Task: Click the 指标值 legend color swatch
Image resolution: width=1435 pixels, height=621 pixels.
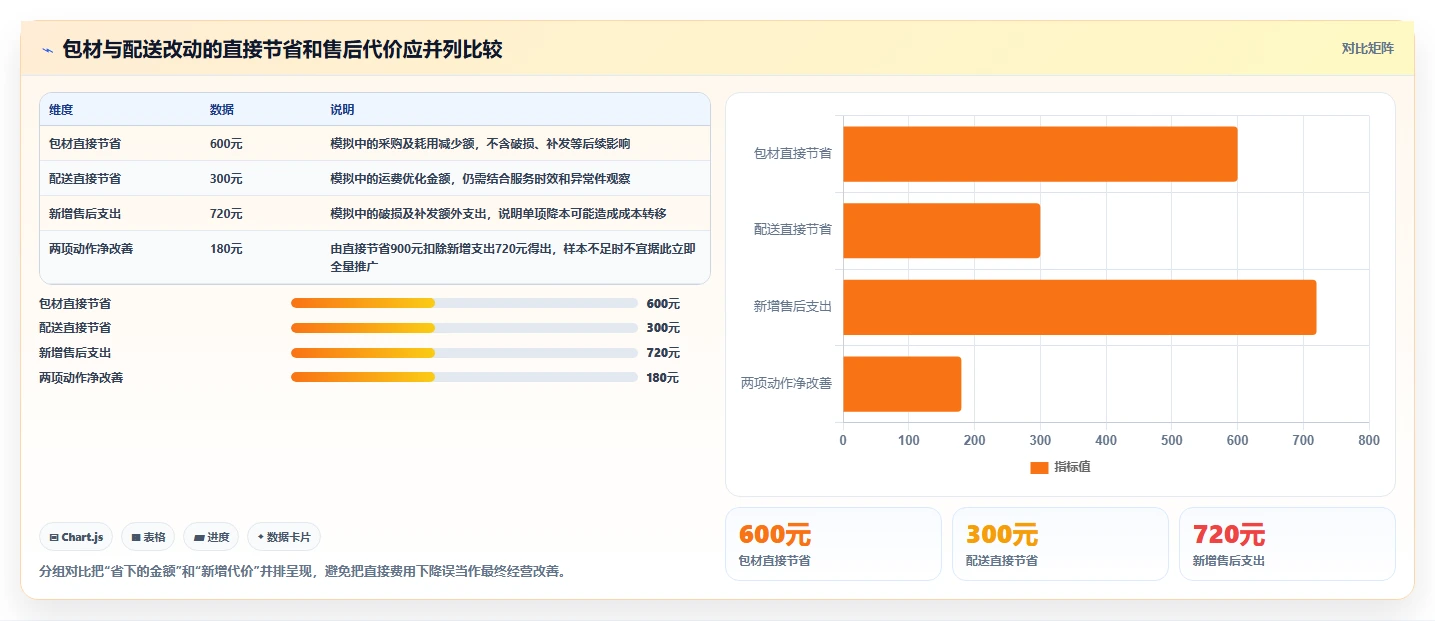Action: coord(1039,467)
